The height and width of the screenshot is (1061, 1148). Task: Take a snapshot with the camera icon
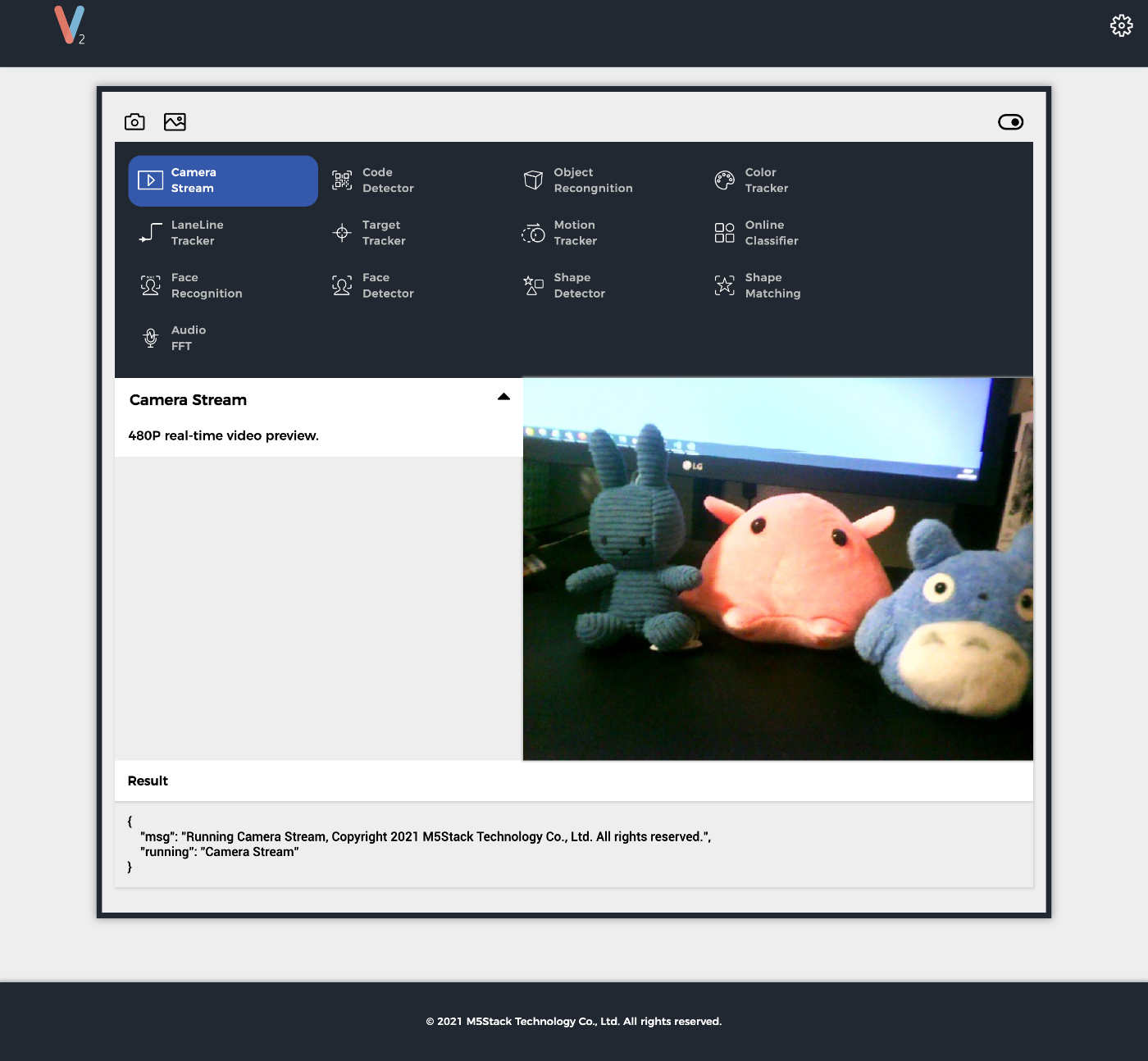pyautogui.click(x=134, y=122)
